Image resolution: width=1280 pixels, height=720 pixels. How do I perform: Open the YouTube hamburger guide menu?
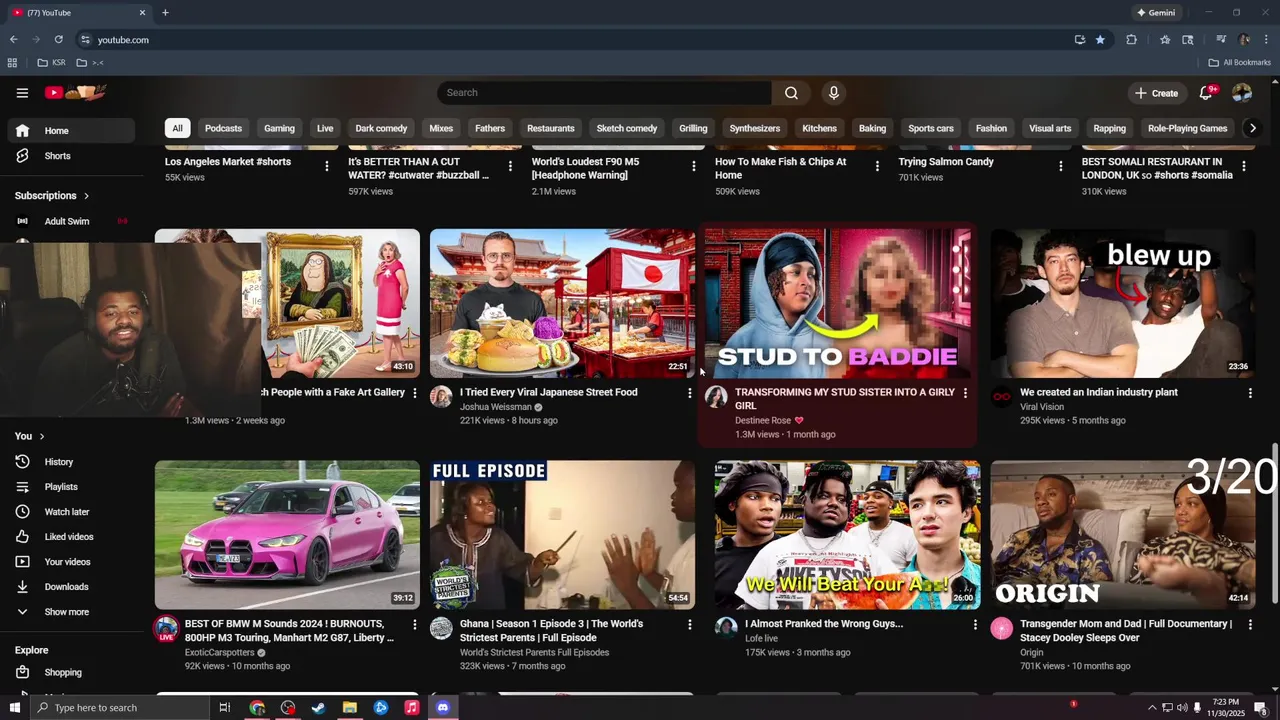pyautogui.click(x=22, y=93)
